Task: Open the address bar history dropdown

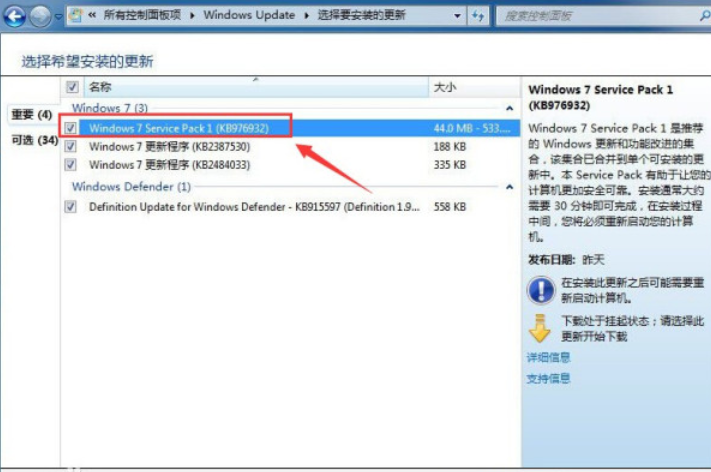Action: click(x=457, y=16)
